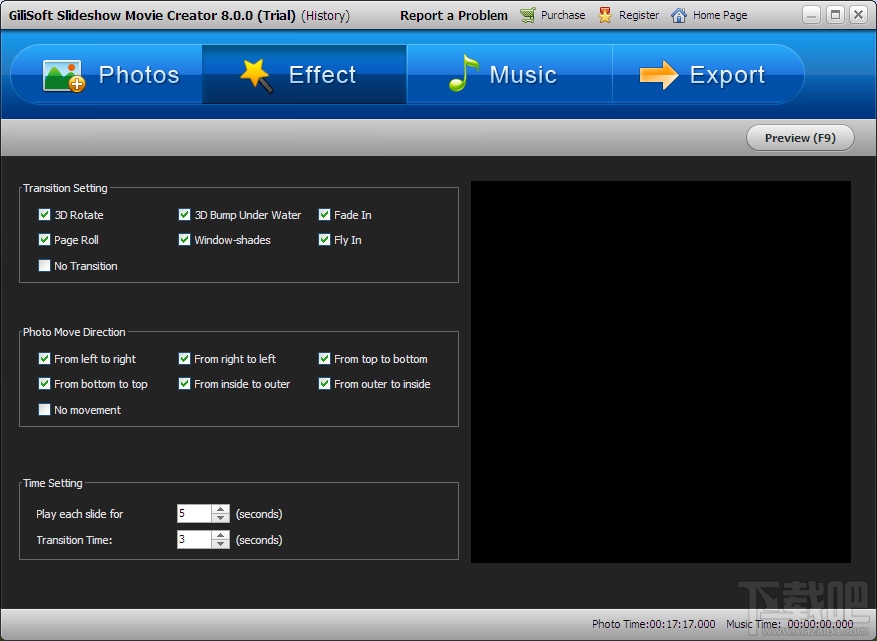Uncheck the Fade In transition
Image resolution: width=877 pixels, height=641 pixels.
pyautogui.click(x=324, y=214)
